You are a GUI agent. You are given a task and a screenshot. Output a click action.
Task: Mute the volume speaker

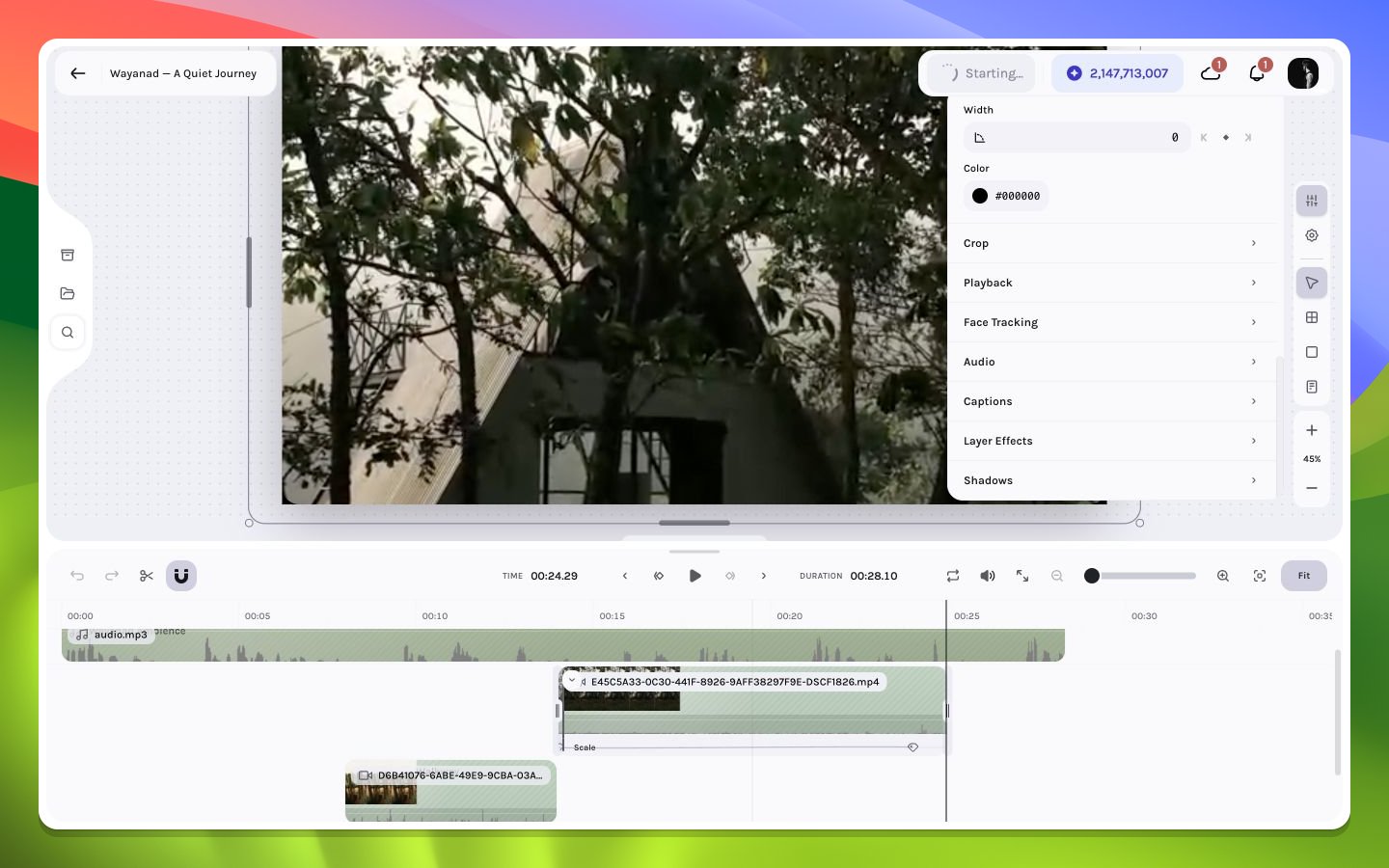click(x=988, y=576)
